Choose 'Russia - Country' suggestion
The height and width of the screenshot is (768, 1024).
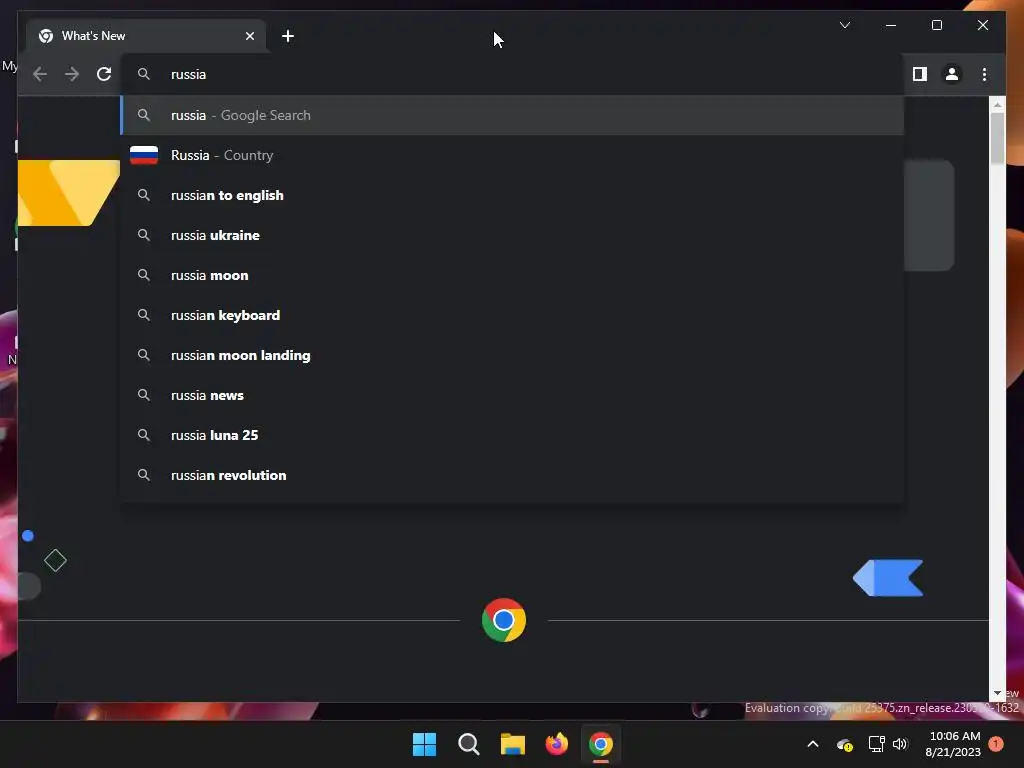pyautogui.click(x=513, y=155)
